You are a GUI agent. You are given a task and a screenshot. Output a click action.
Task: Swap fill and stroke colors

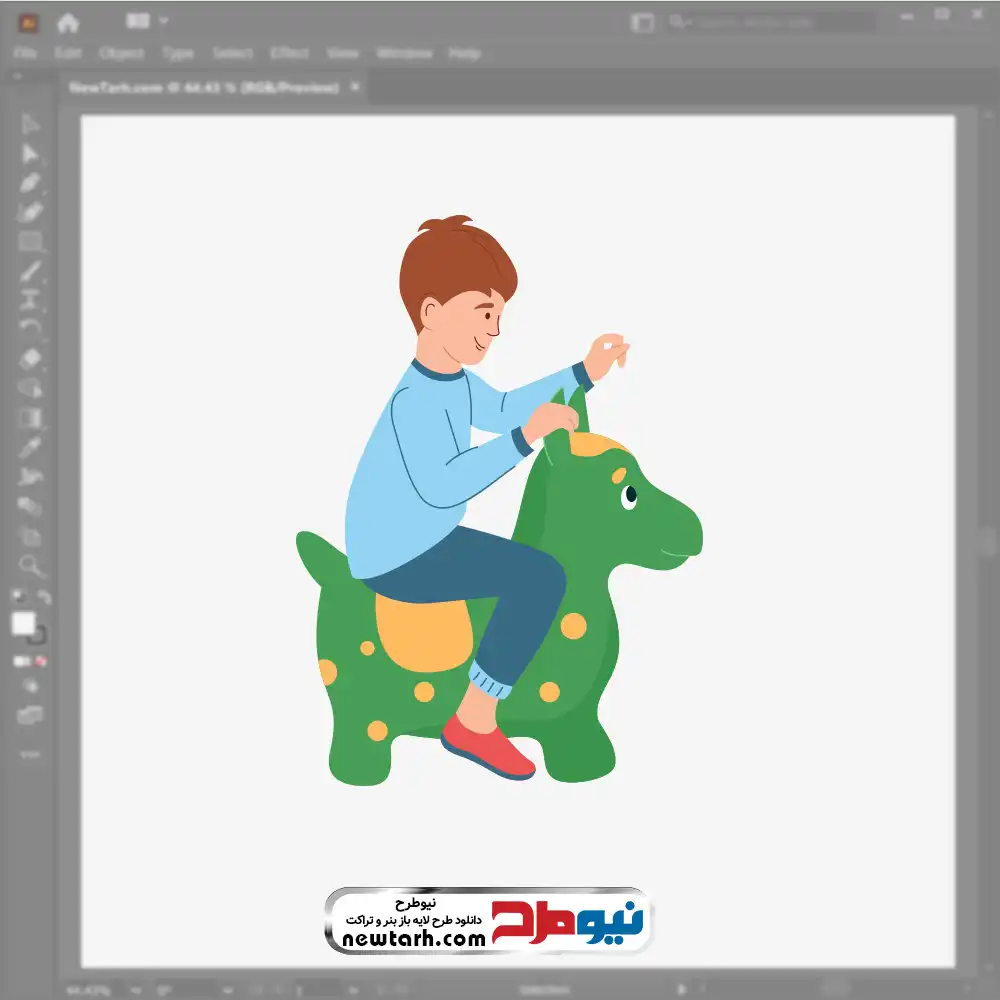tap(43, 597)
